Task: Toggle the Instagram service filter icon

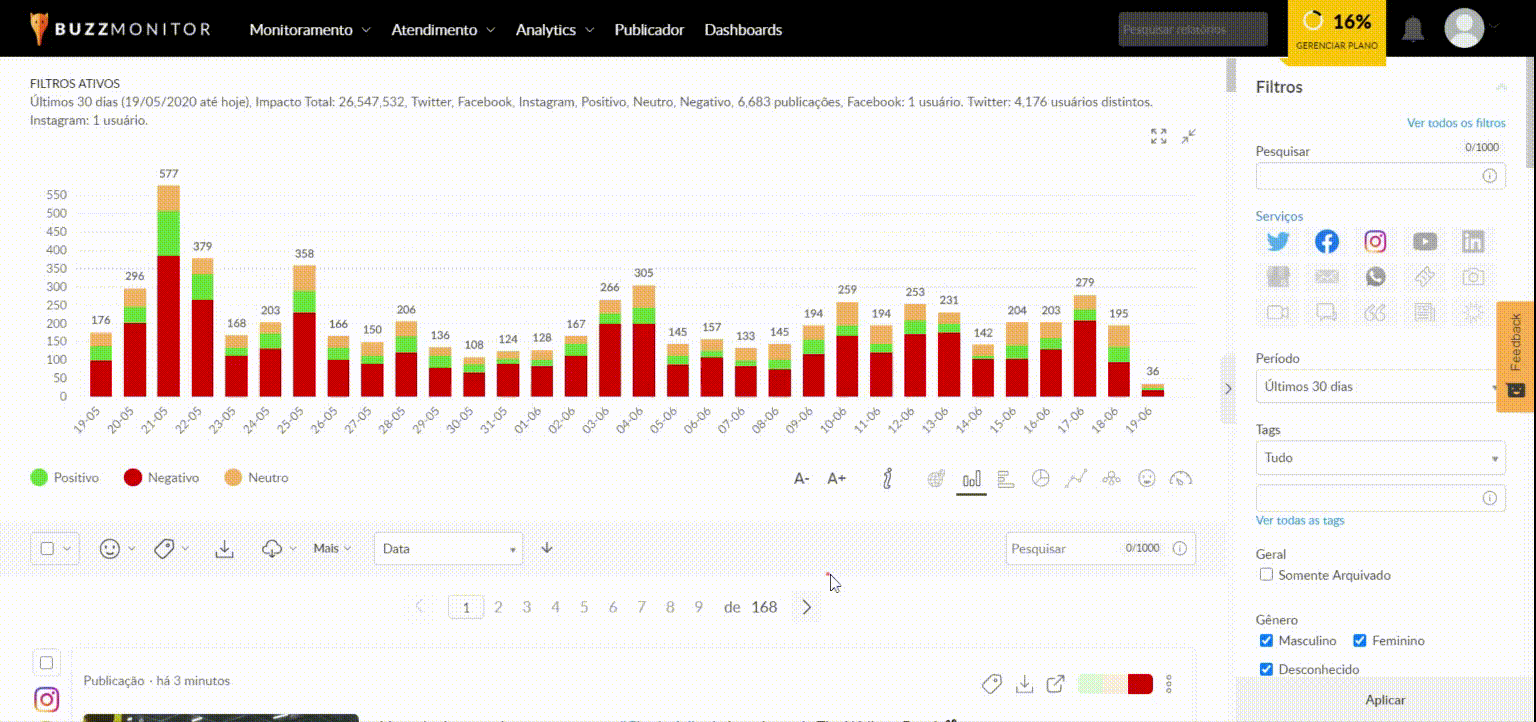Action: pos(1375,242)
